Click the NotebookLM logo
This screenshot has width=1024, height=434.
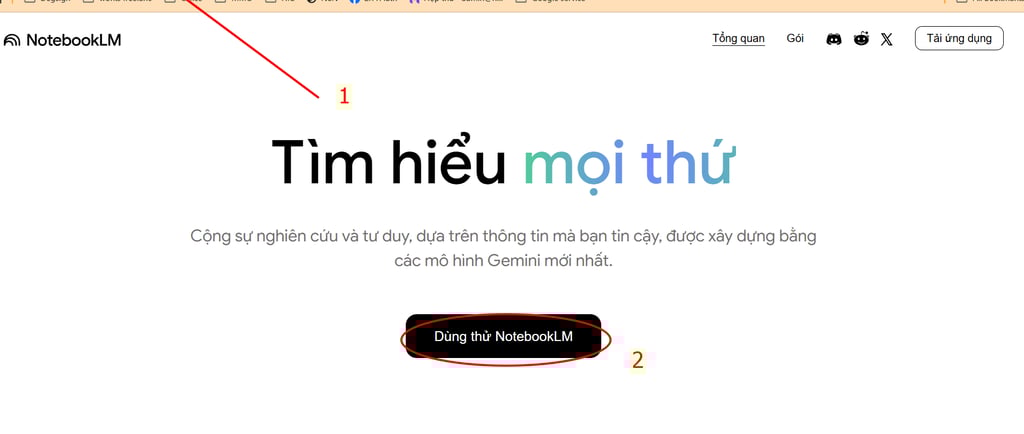point(63,40)
